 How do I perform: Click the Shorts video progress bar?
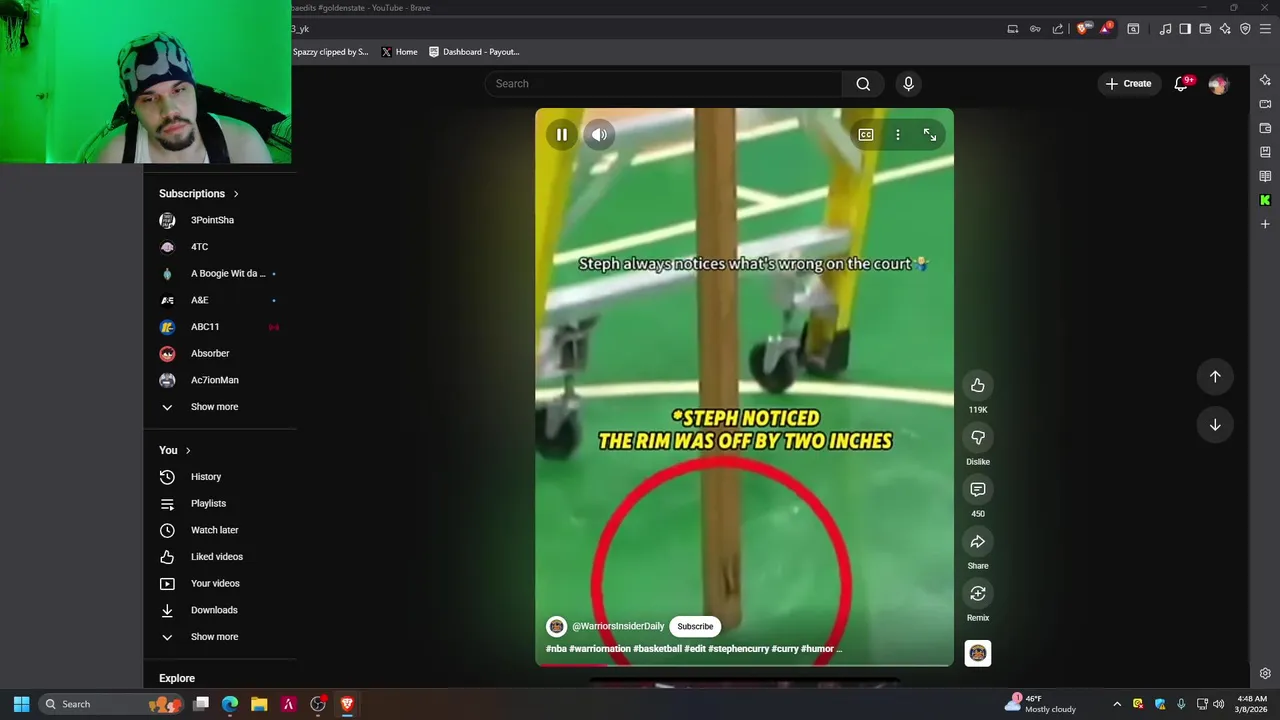744,665
